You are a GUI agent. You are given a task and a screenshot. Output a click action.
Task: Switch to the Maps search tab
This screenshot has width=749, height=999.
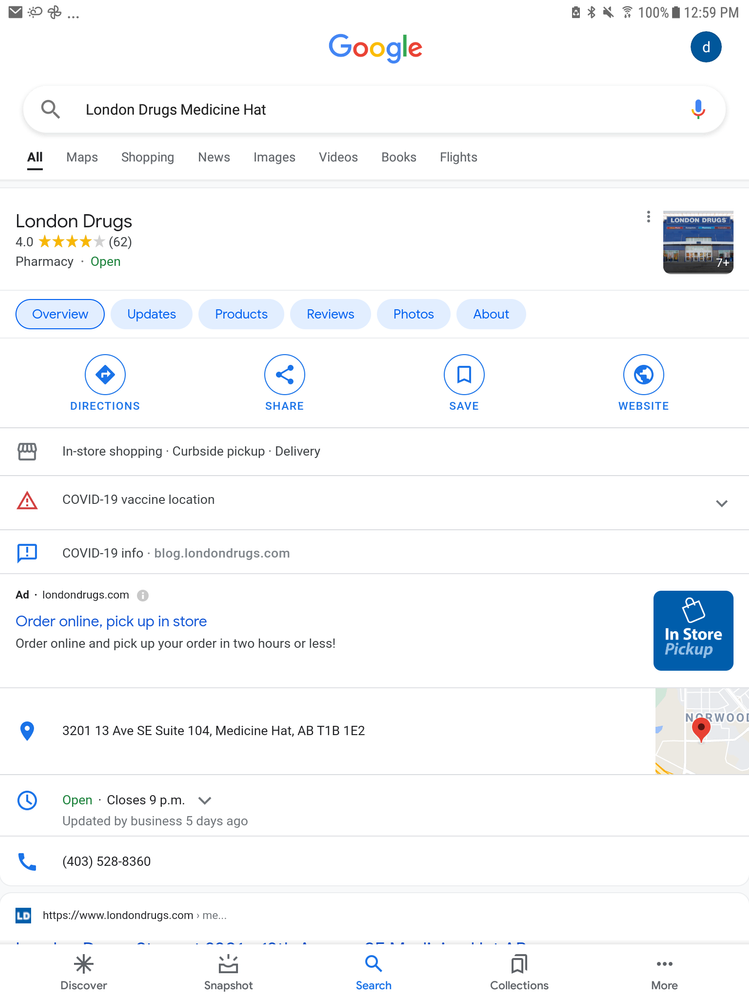(82, 157)
